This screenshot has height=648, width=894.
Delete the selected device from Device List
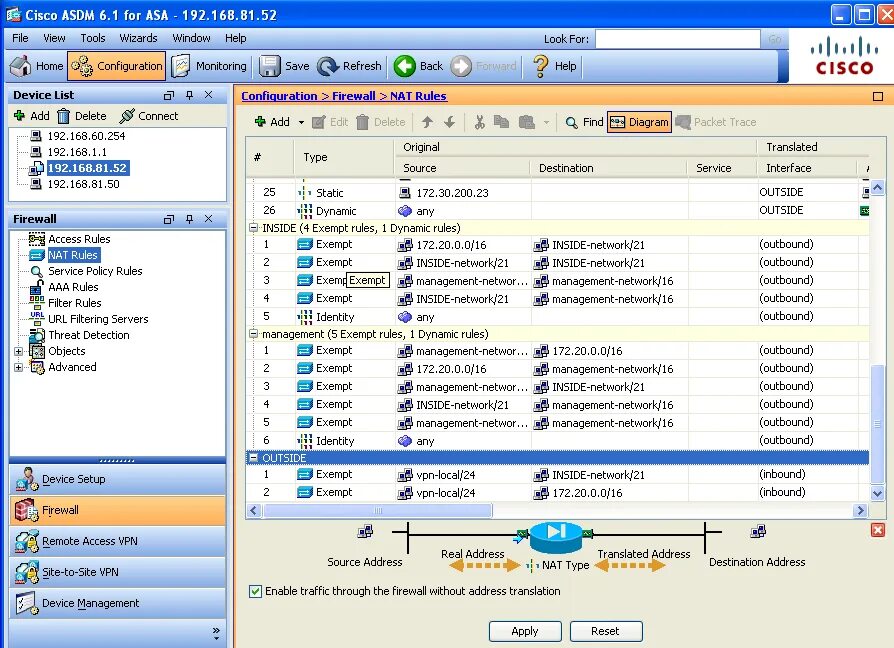[82, 116]
